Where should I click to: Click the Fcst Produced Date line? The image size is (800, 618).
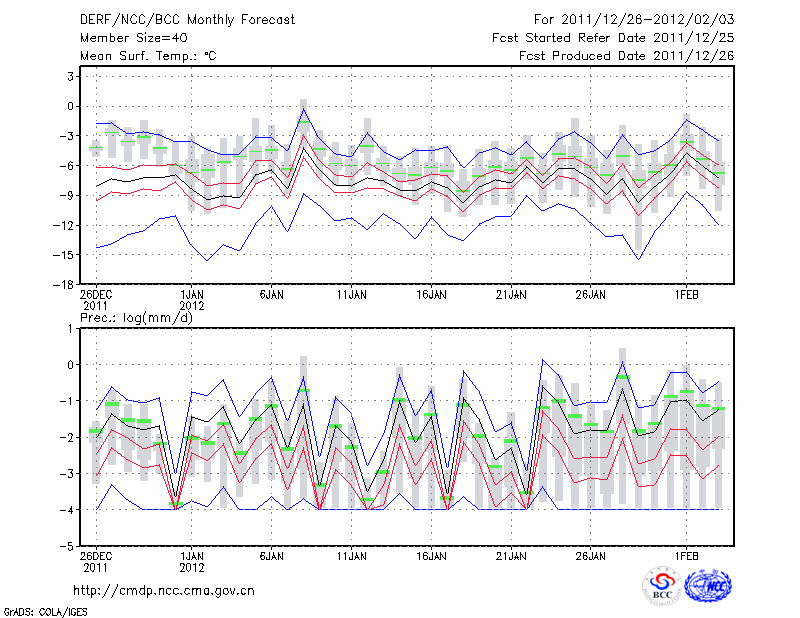626,56
